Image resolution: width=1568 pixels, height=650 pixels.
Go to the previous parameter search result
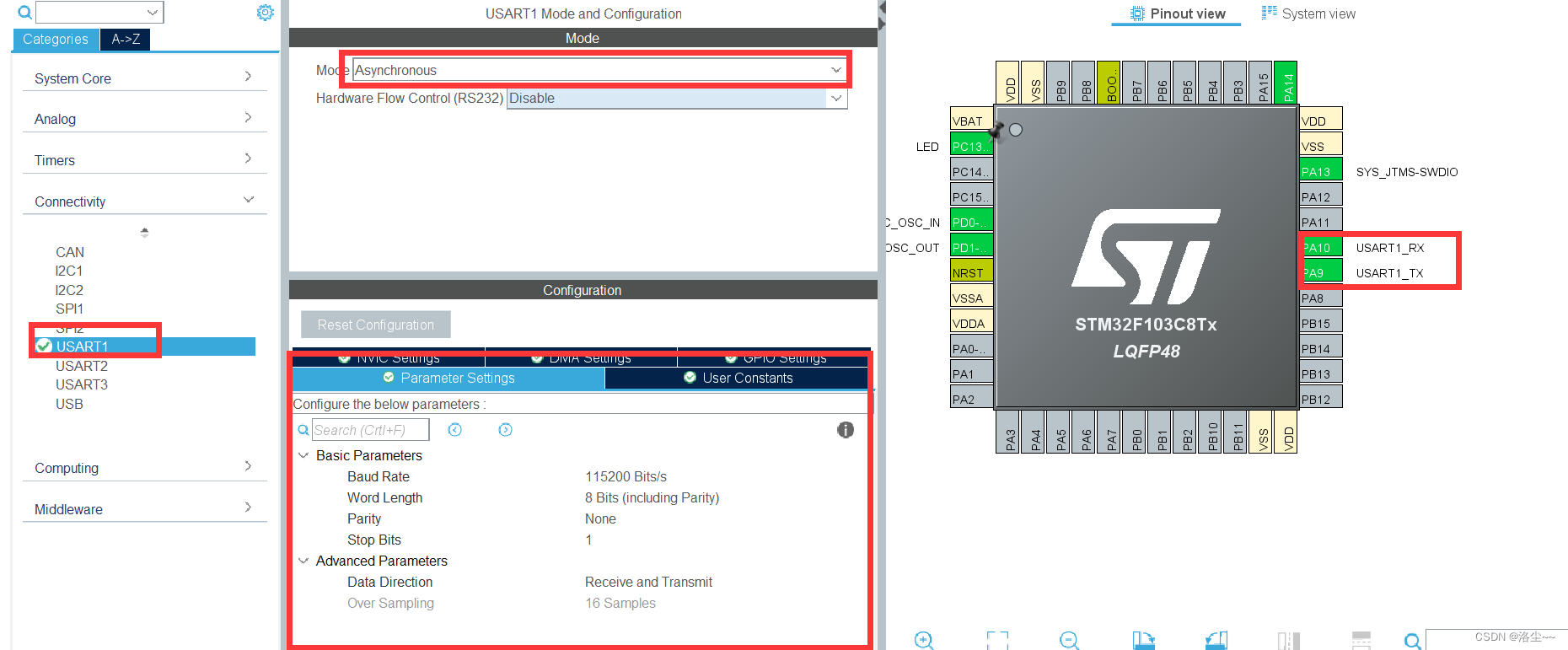(x=455, y=430)
